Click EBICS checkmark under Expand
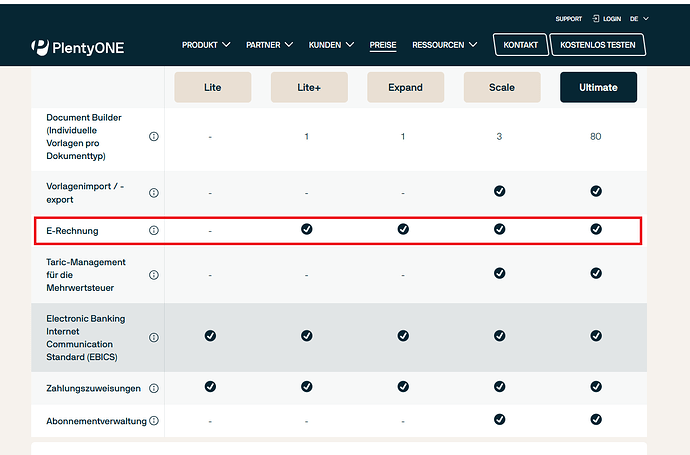This screenshot has height=455, width=690. [403, 336]
